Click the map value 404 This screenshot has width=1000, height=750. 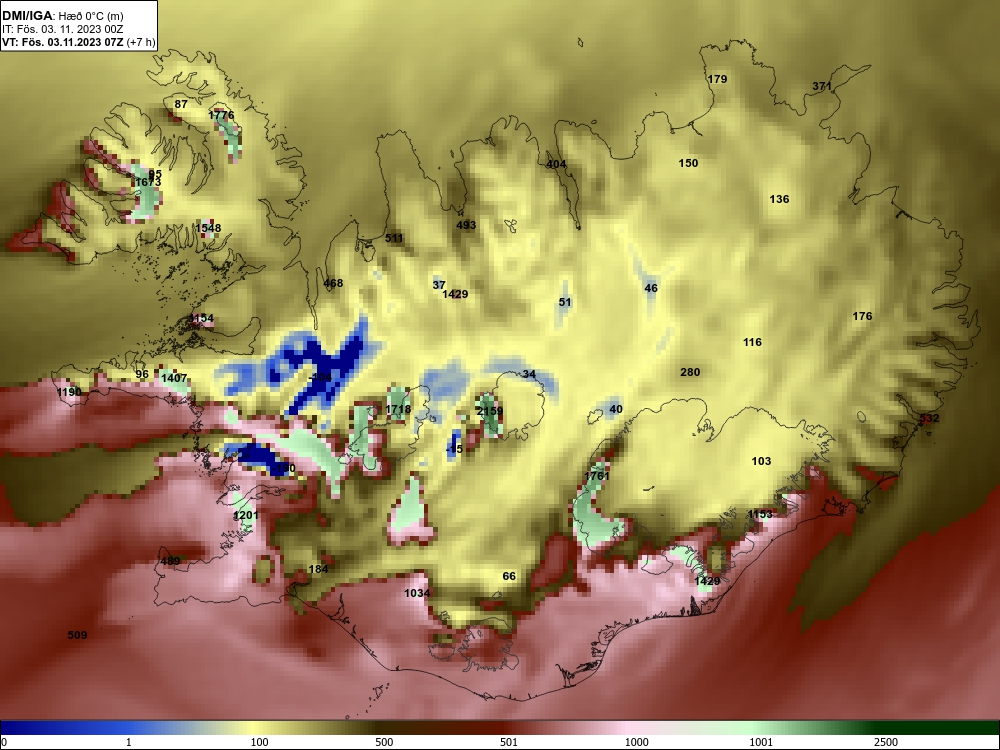[556, 164]
